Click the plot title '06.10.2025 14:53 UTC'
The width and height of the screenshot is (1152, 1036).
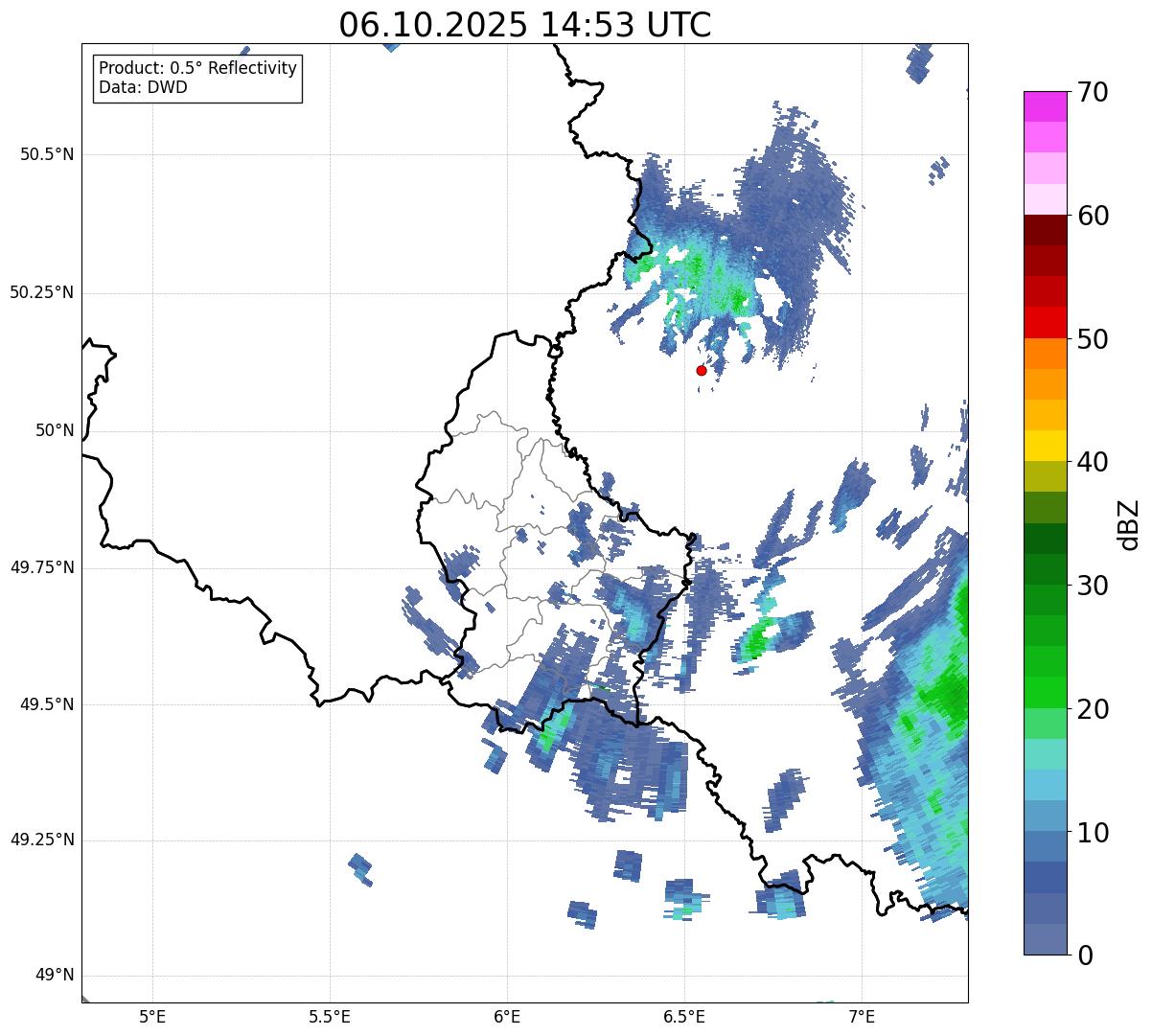coord(525,24)
